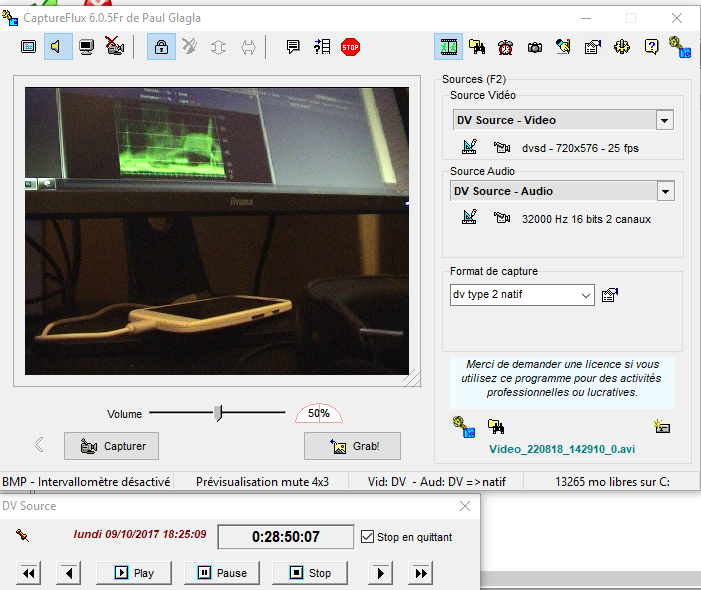Click 'Vid: DV - Aud: DV =>natif' status

click(x=437, y=482)
